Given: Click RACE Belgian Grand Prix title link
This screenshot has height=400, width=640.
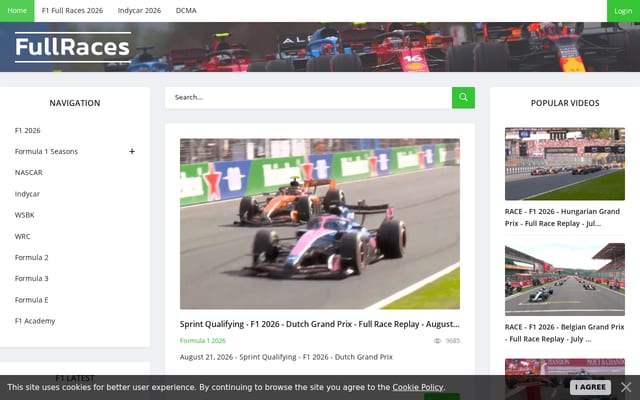Looking at the screenshot, I should coord(564,333).
